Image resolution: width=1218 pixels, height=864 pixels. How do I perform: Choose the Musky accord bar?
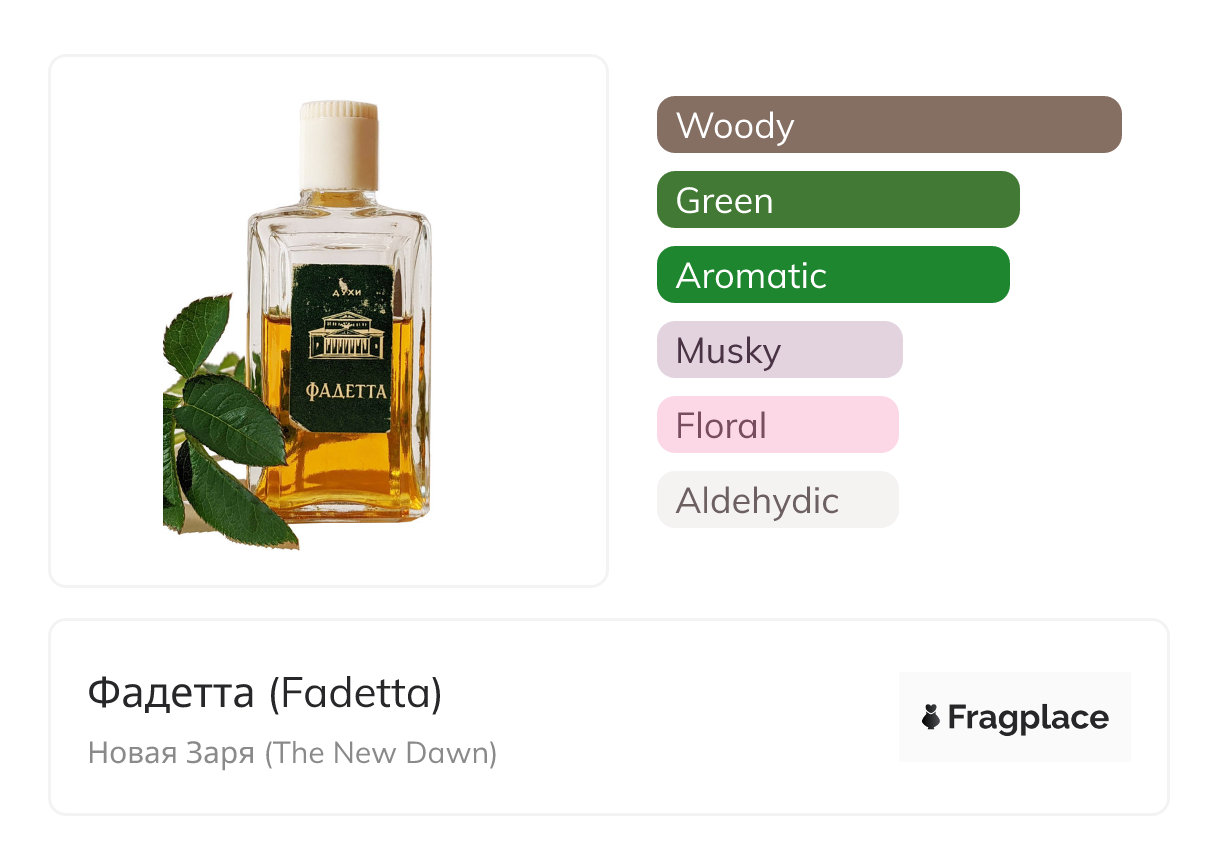[x=779, y=350]
